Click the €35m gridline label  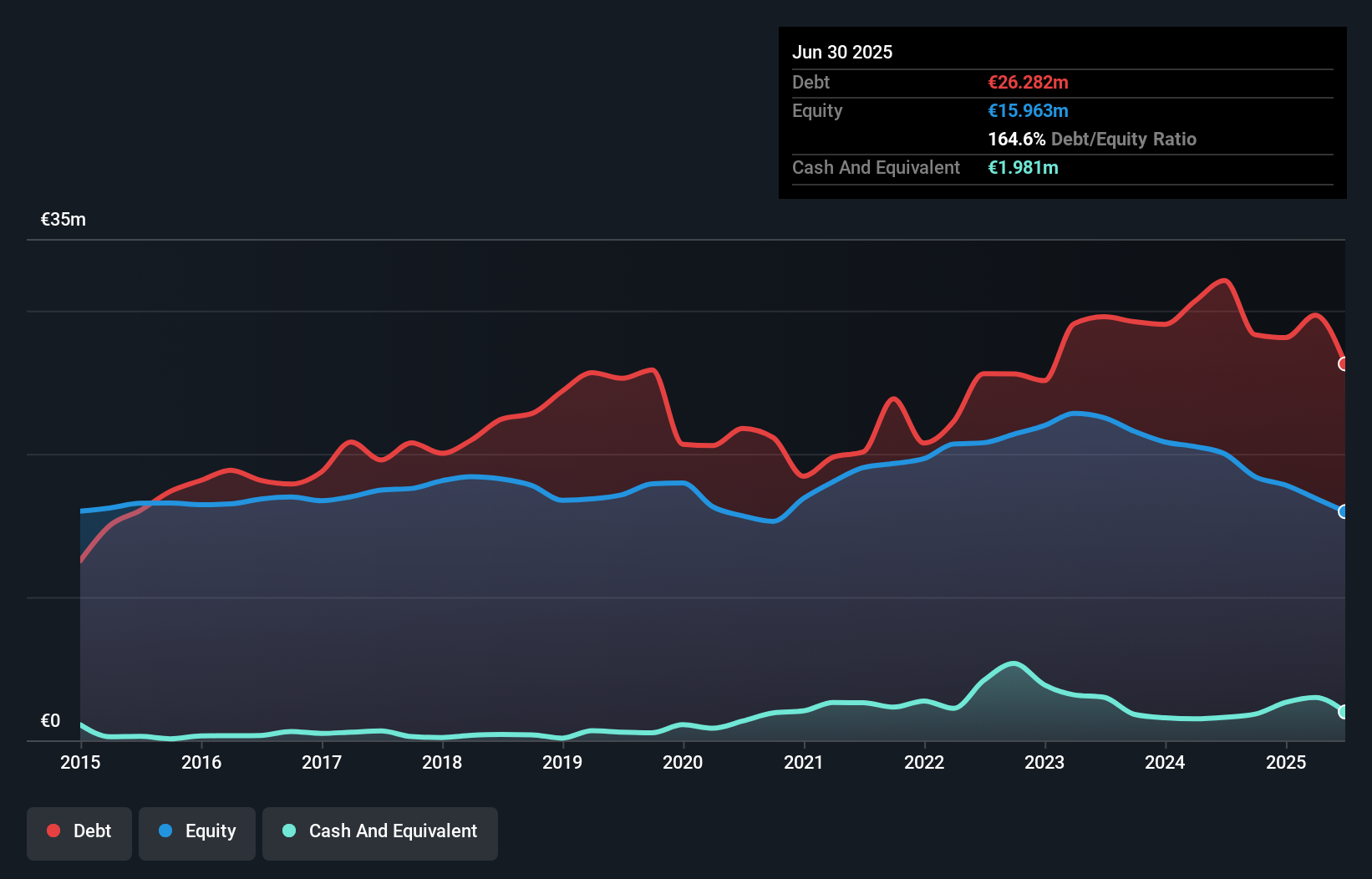click(x=62, y=219)
